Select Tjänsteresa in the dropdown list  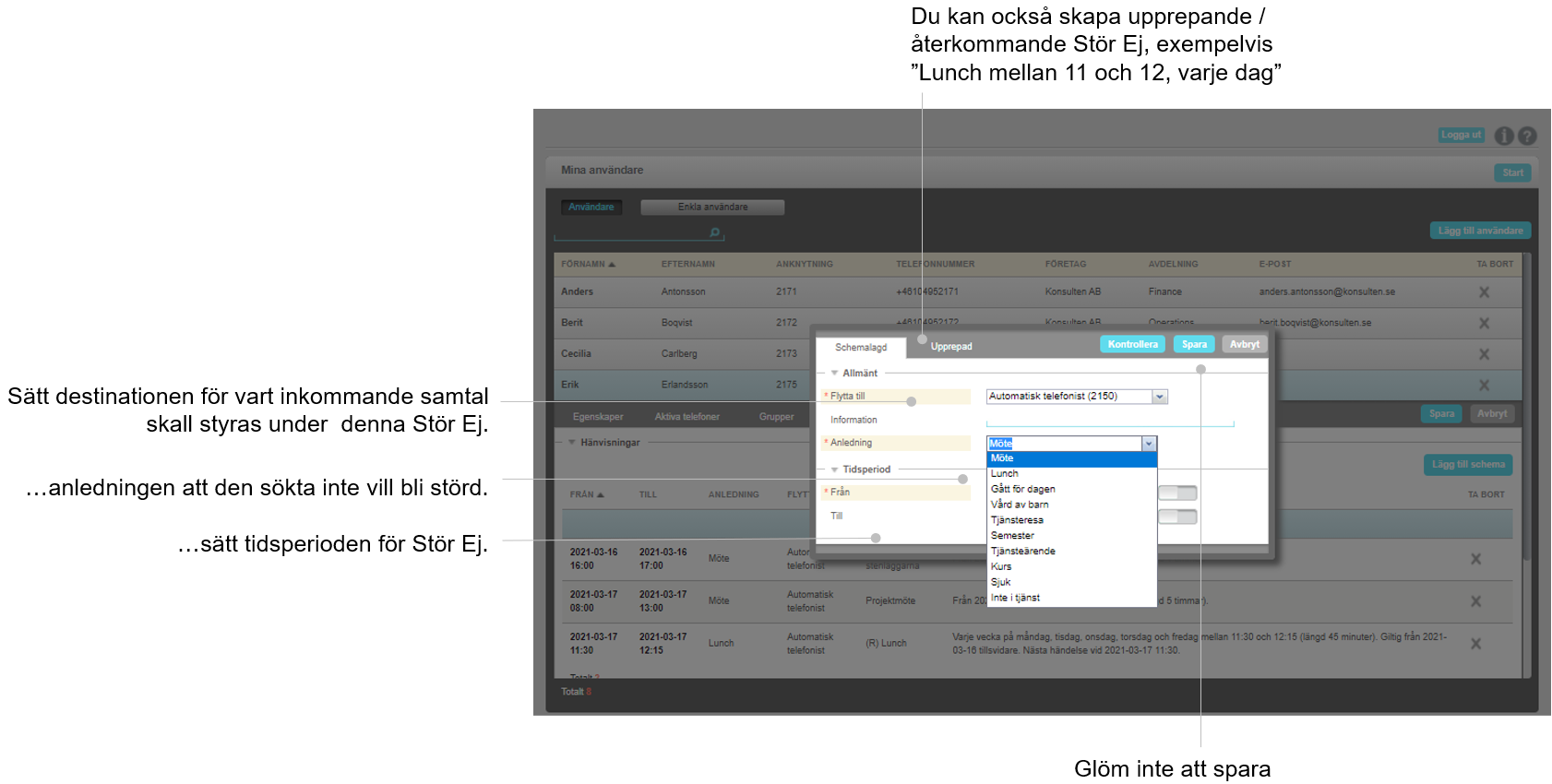click(x=1071, y=520)
